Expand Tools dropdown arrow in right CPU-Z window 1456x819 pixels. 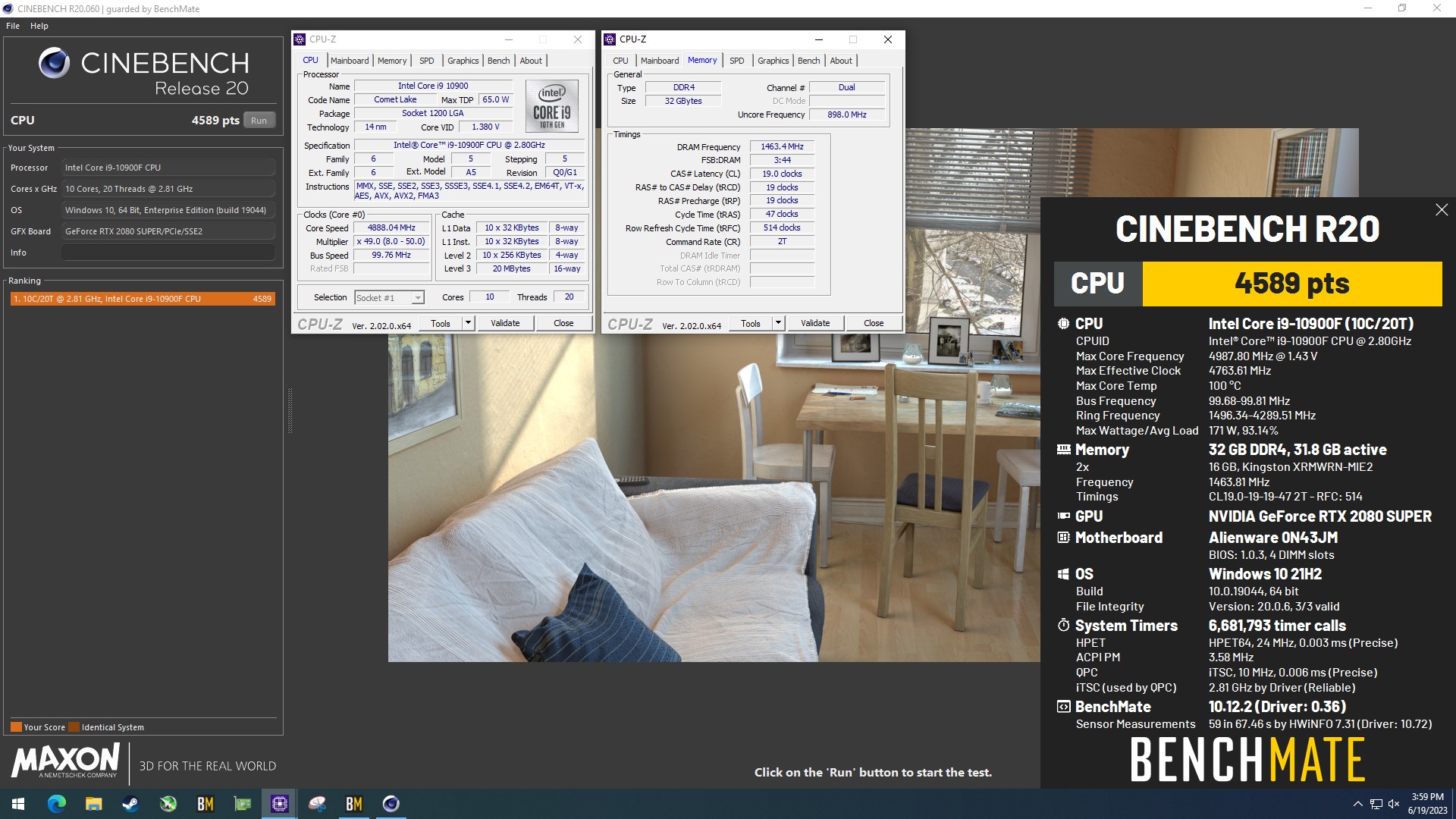[x=778, y=324]
